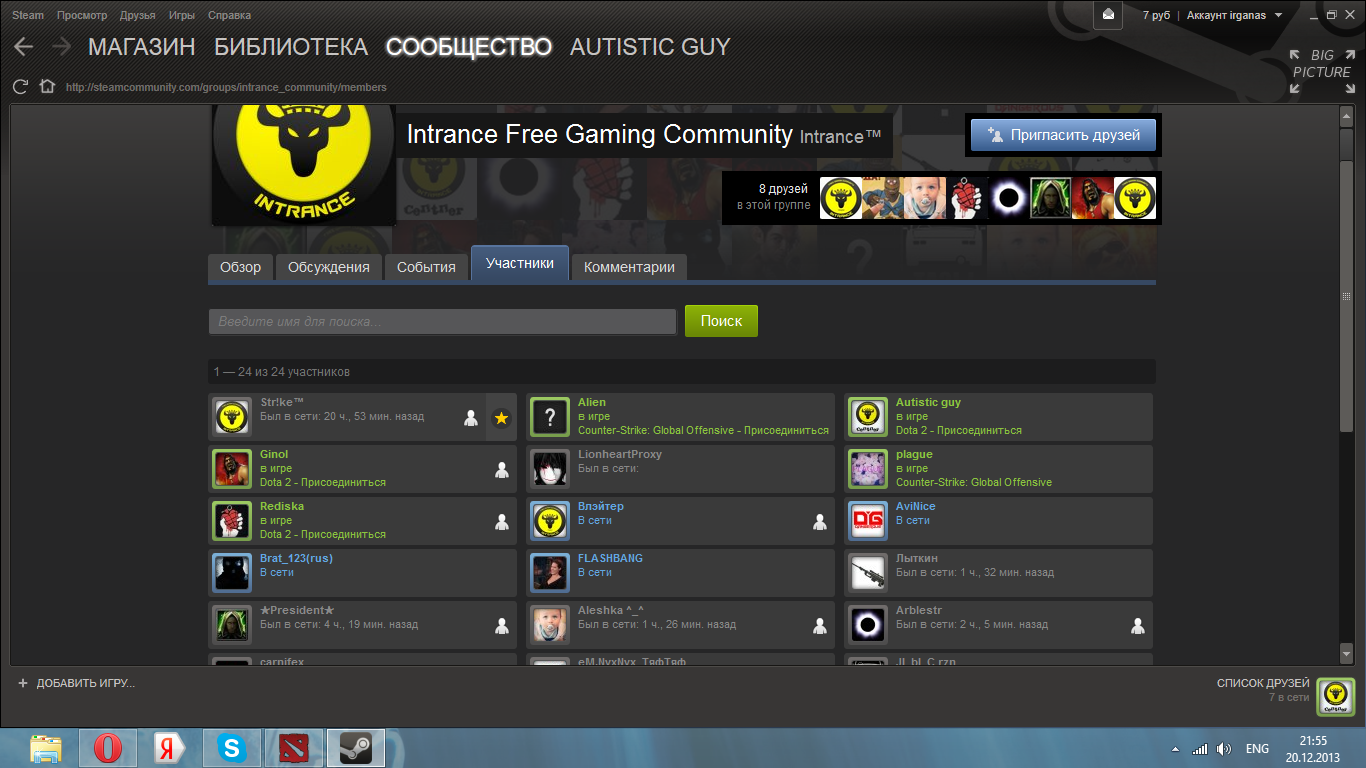1366x768 pixels.
Task: Click the friend icon on Влэйтер row
Action: [820, 522]
